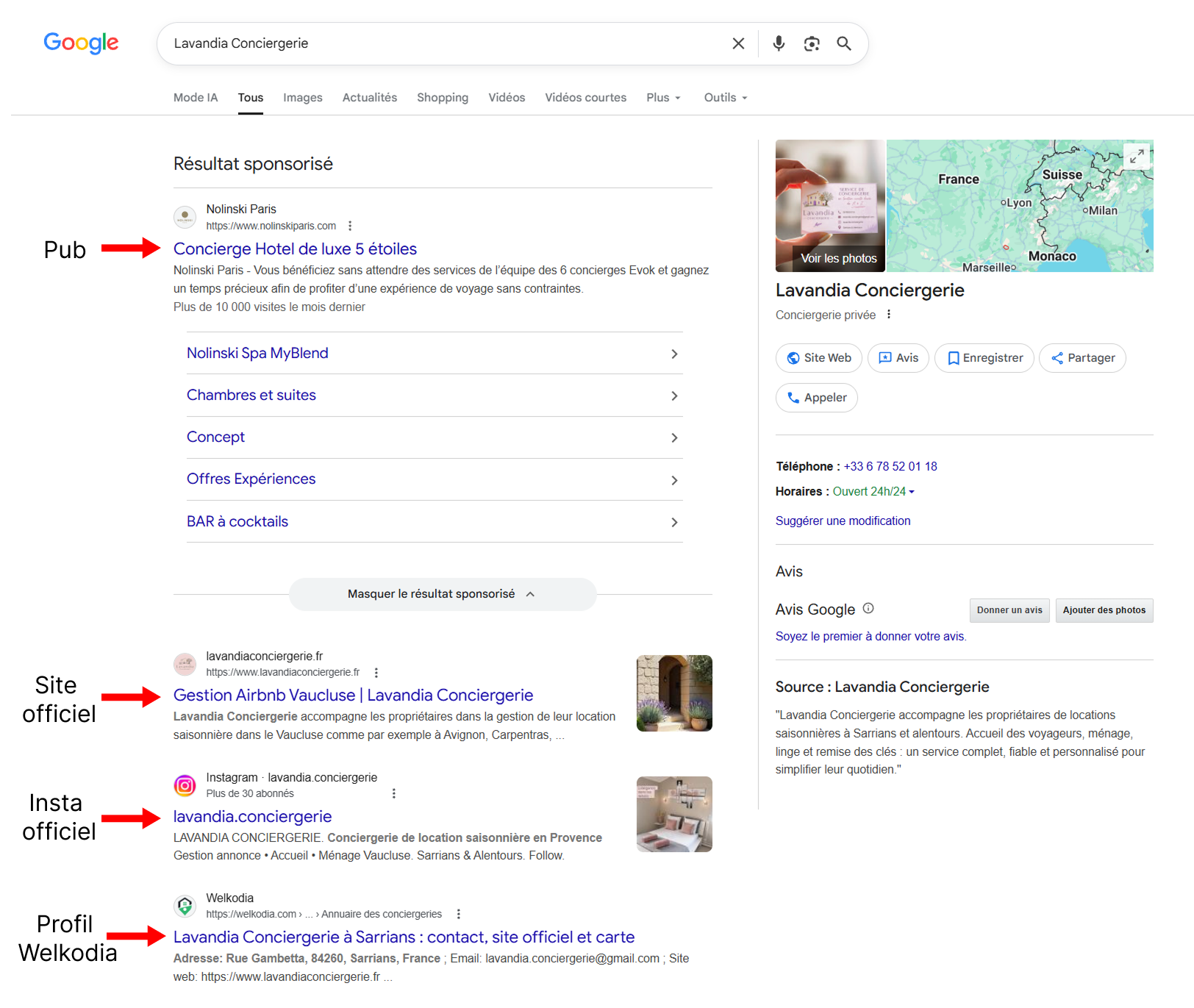Image resolution: width=1194 pixels, height=1008 pixels.
Task: Click the chevron on the Offres Expériences row
Action: [x=674, y=480]
